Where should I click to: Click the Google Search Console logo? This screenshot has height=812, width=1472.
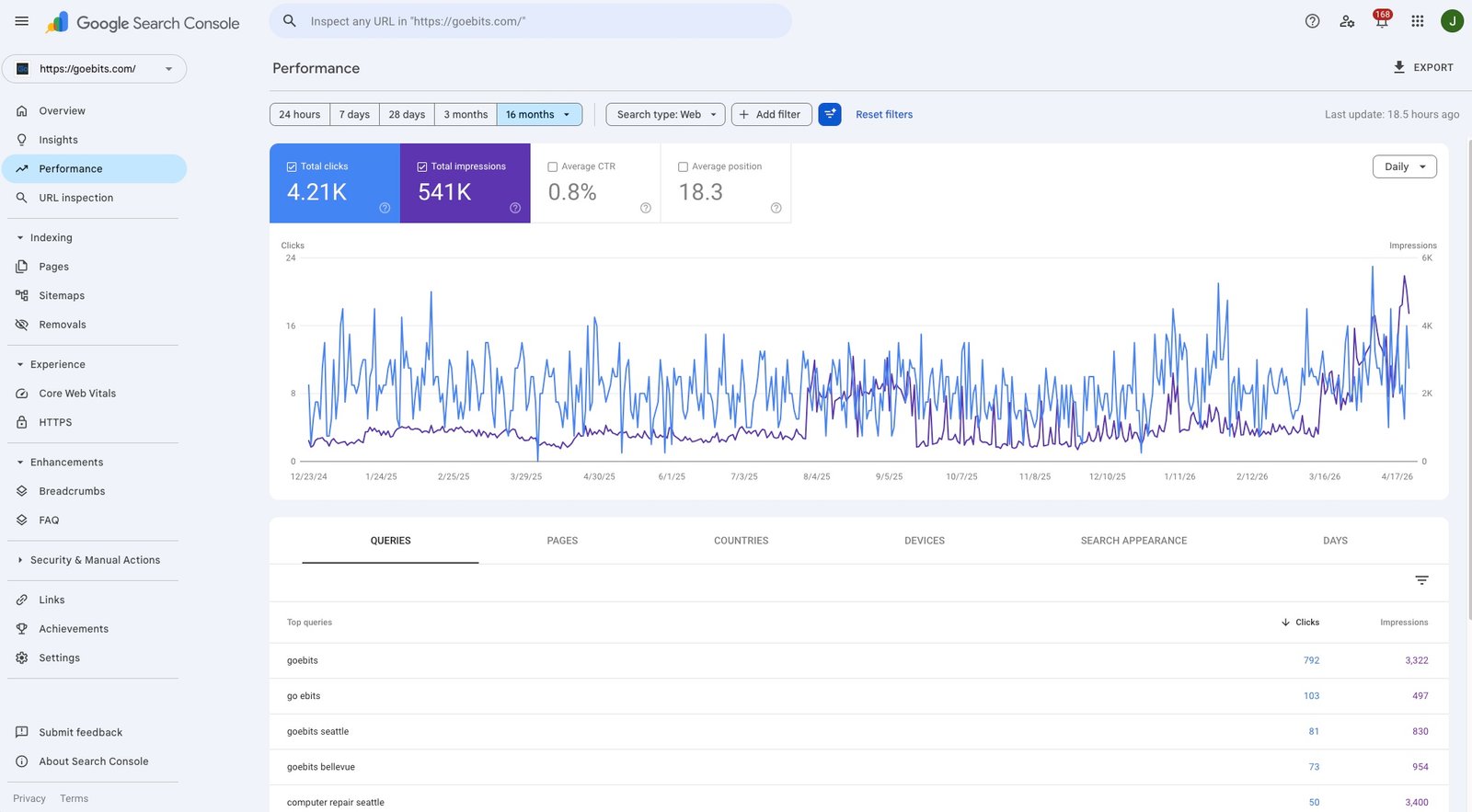(x=143, y=23)
